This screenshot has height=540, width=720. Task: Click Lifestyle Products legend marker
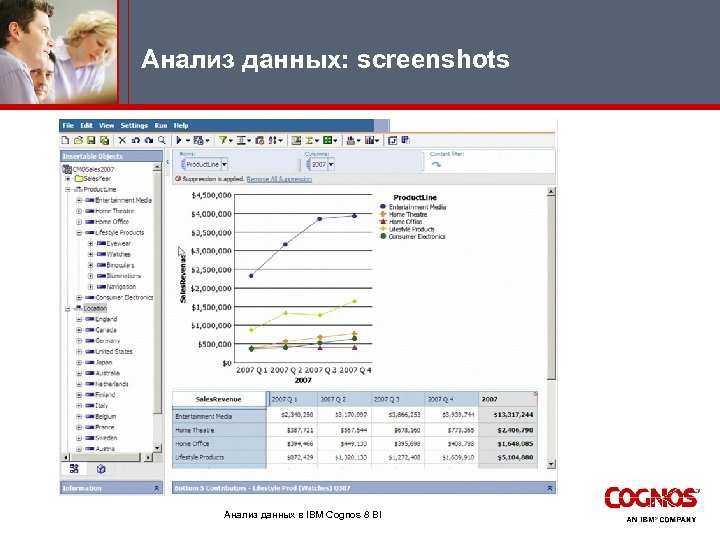pyautogui.click(x=383, y=229)
